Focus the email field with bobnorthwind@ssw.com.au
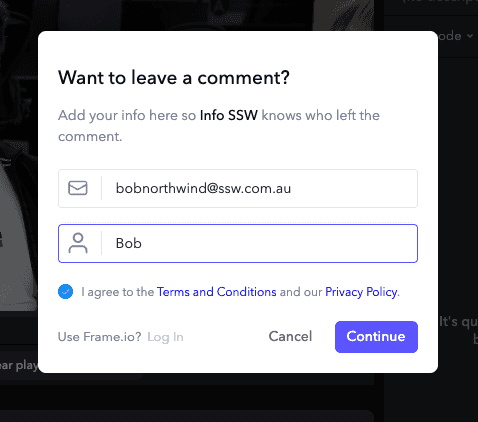 (x=238, y=188)
